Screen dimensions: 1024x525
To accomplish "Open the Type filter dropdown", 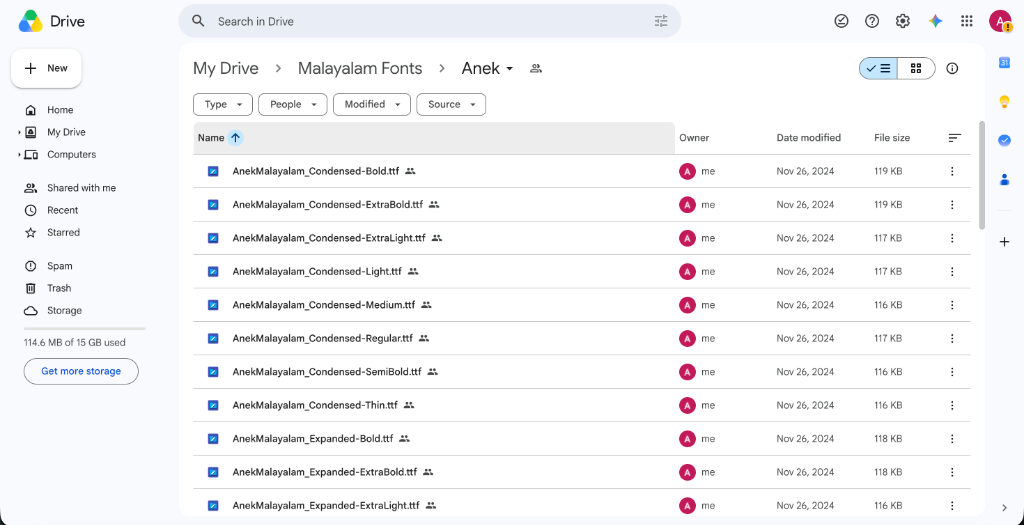I will tap(222, 104).
